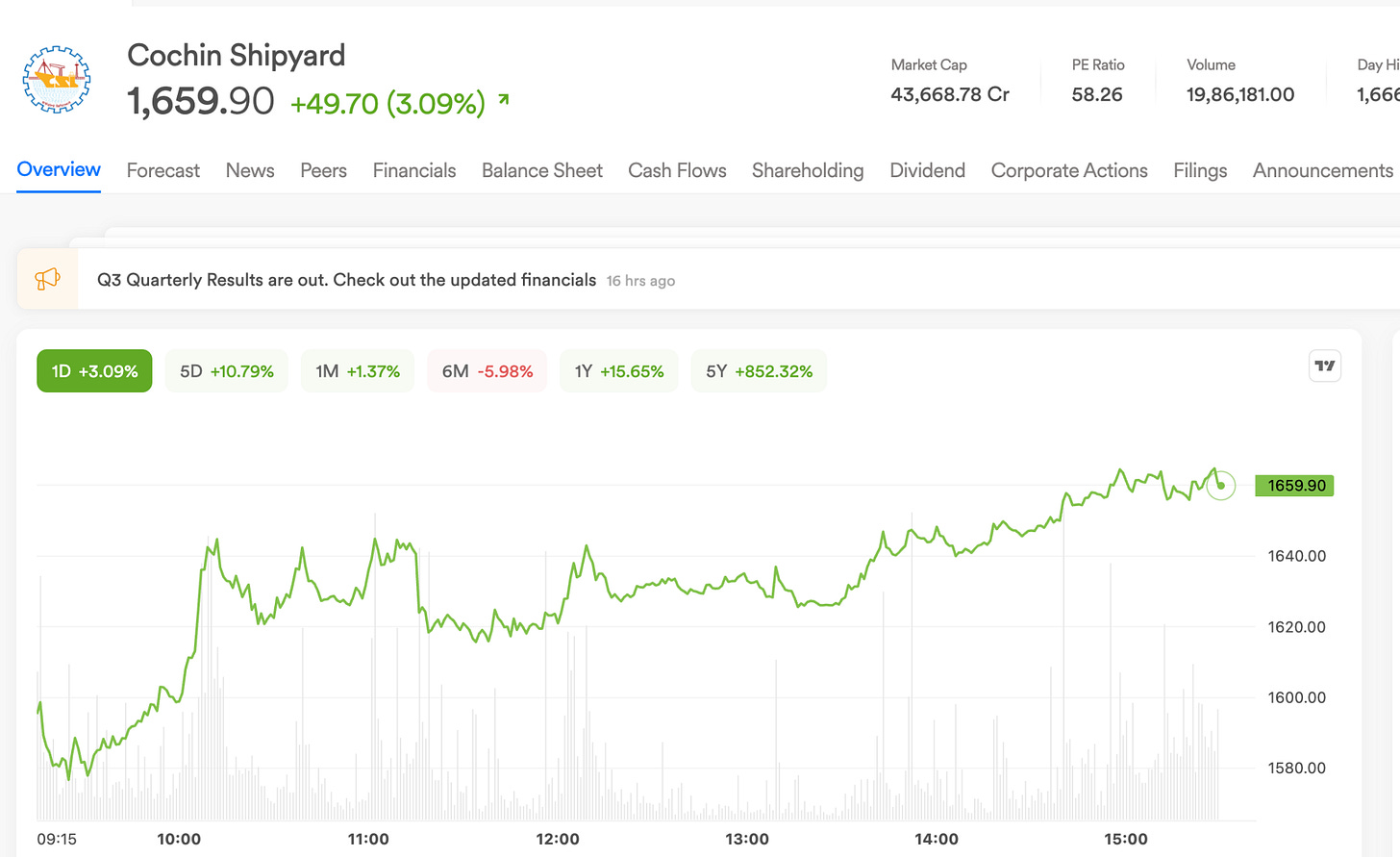Click the green up-arrow next to price change
The width and height of the screenshot is (1400, 857).
[x=504, y=99]
